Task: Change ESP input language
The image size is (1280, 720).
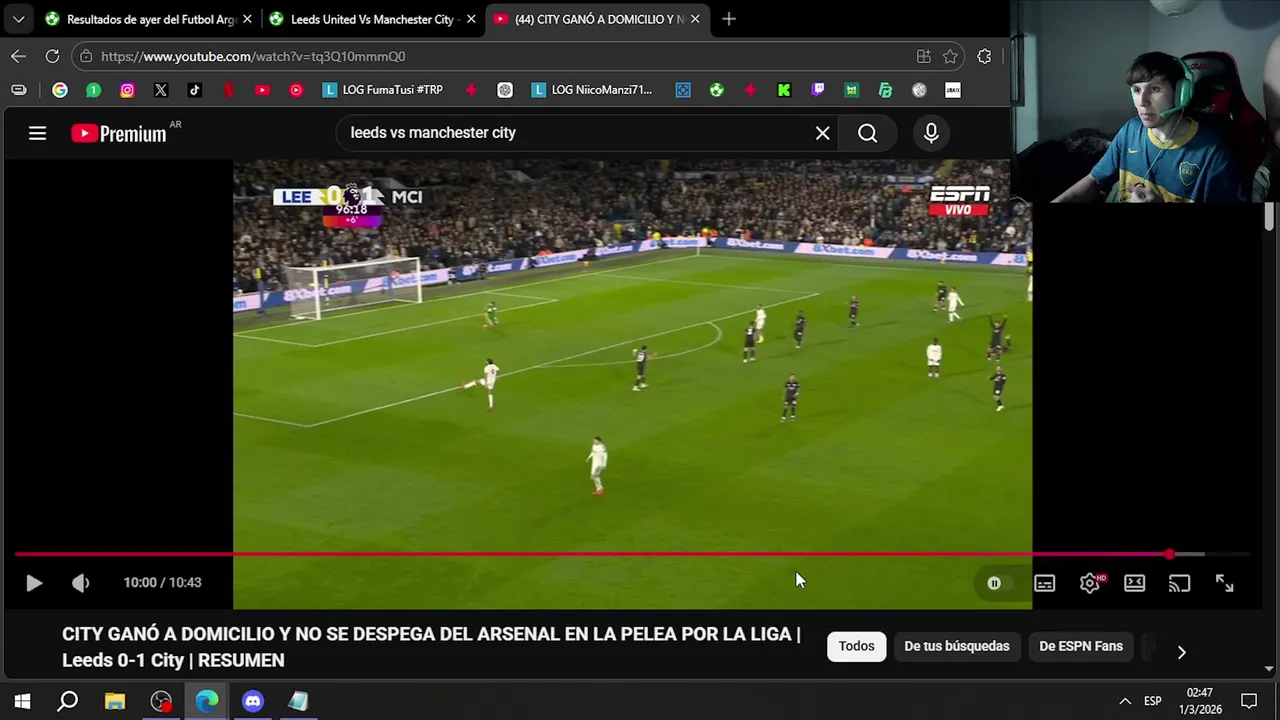Action: point(1153,702)
